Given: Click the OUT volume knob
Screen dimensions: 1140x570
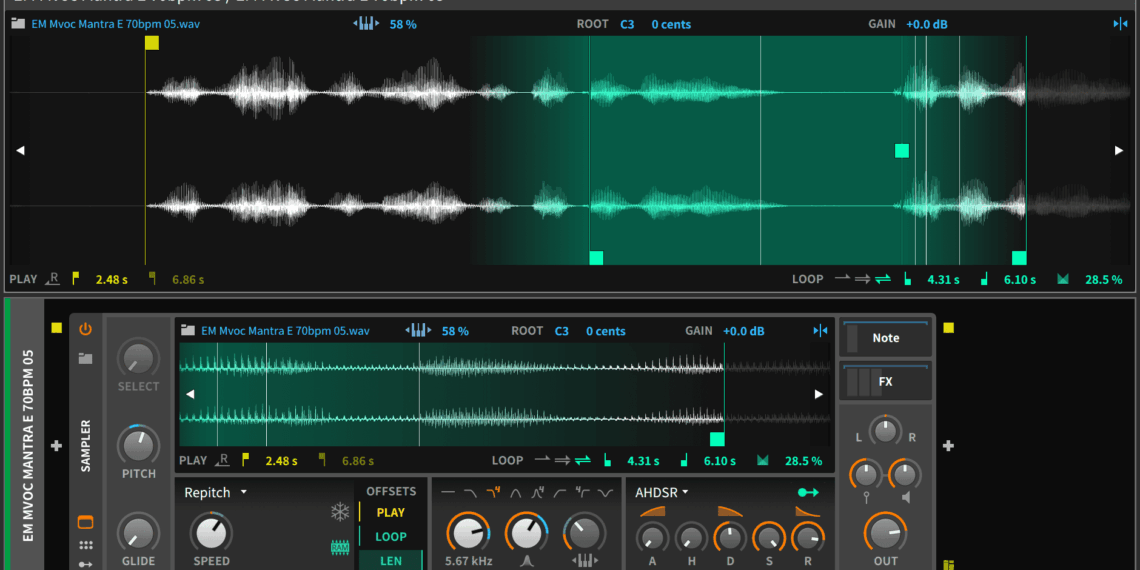Looking at the screenshot, I should click(885, 533).
